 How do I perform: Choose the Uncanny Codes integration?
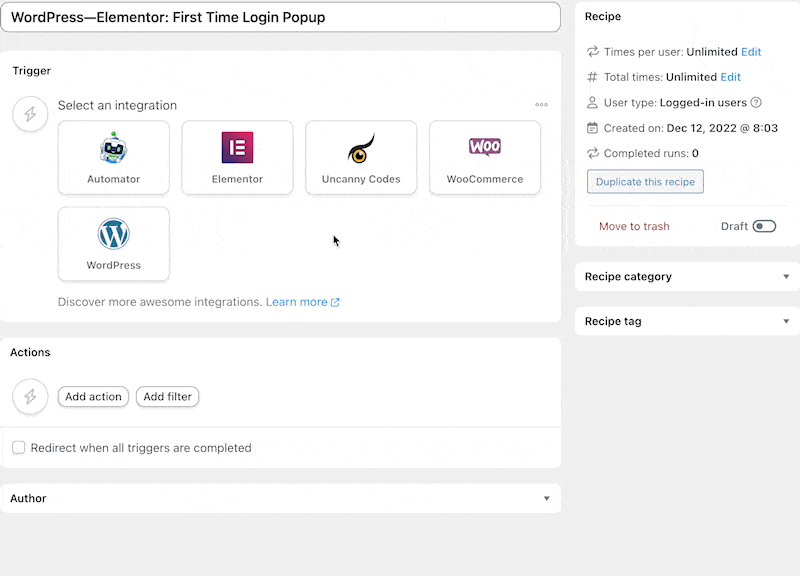(x=361, y=157)
